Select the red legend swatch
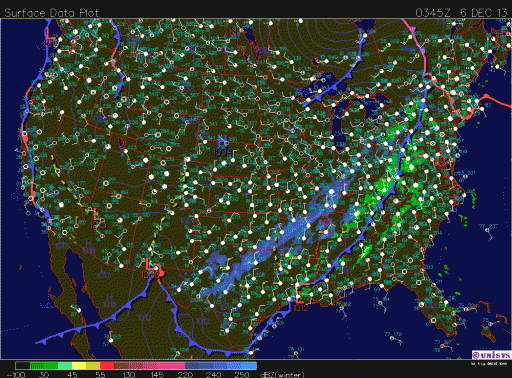Screen dimensions: 512x378 pos(107,366)
